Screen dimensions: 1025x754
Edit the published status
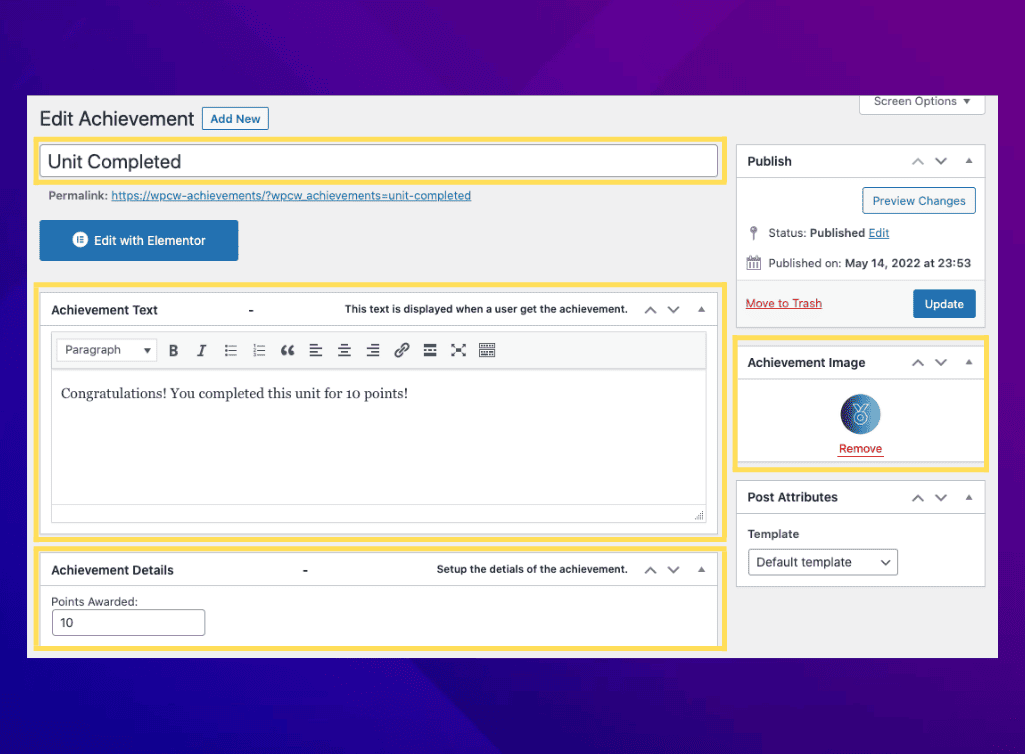879,233
